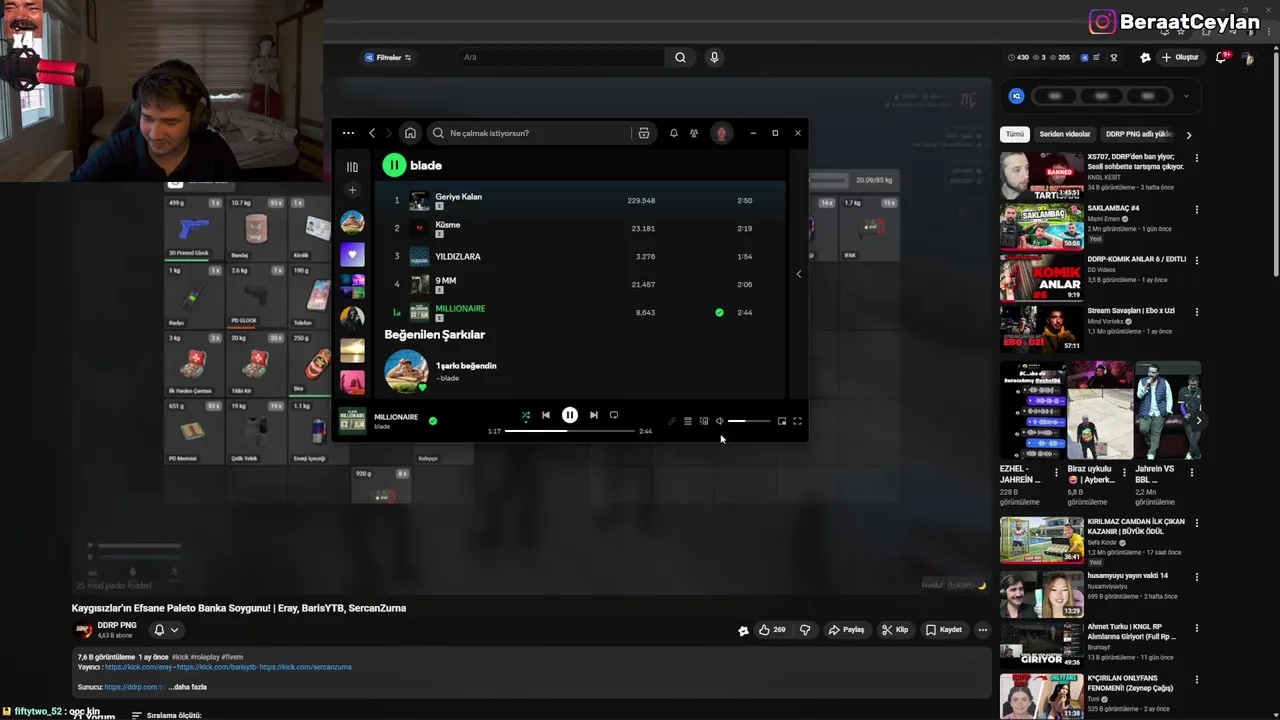Click the YouTube Ara search box
Screen dimensions: 1280x720
(560, 57)
